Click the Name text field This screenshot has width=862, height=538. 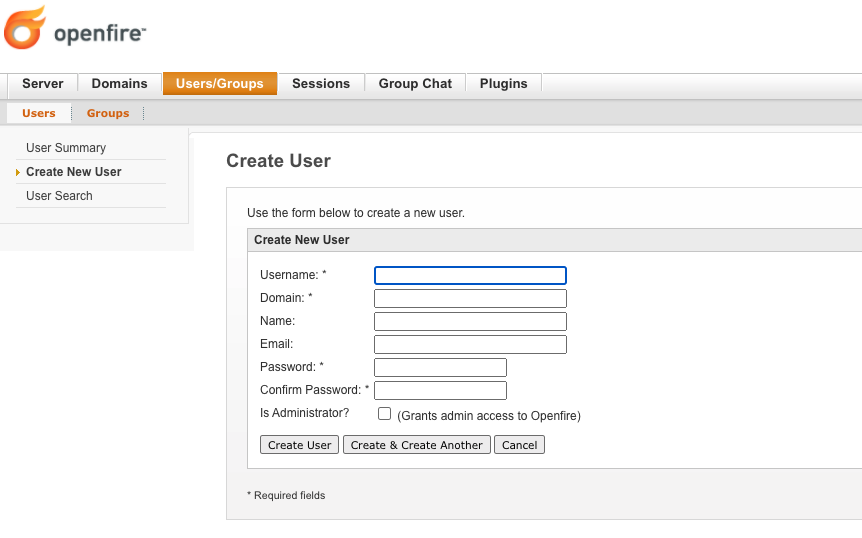pos(470,321)
